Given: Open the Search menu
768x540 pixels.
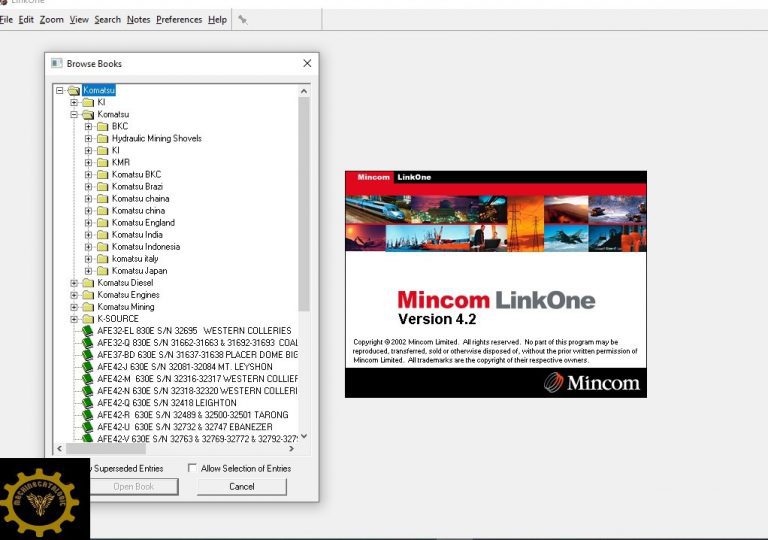Looking at the screenshot, I should click(107, 20).
